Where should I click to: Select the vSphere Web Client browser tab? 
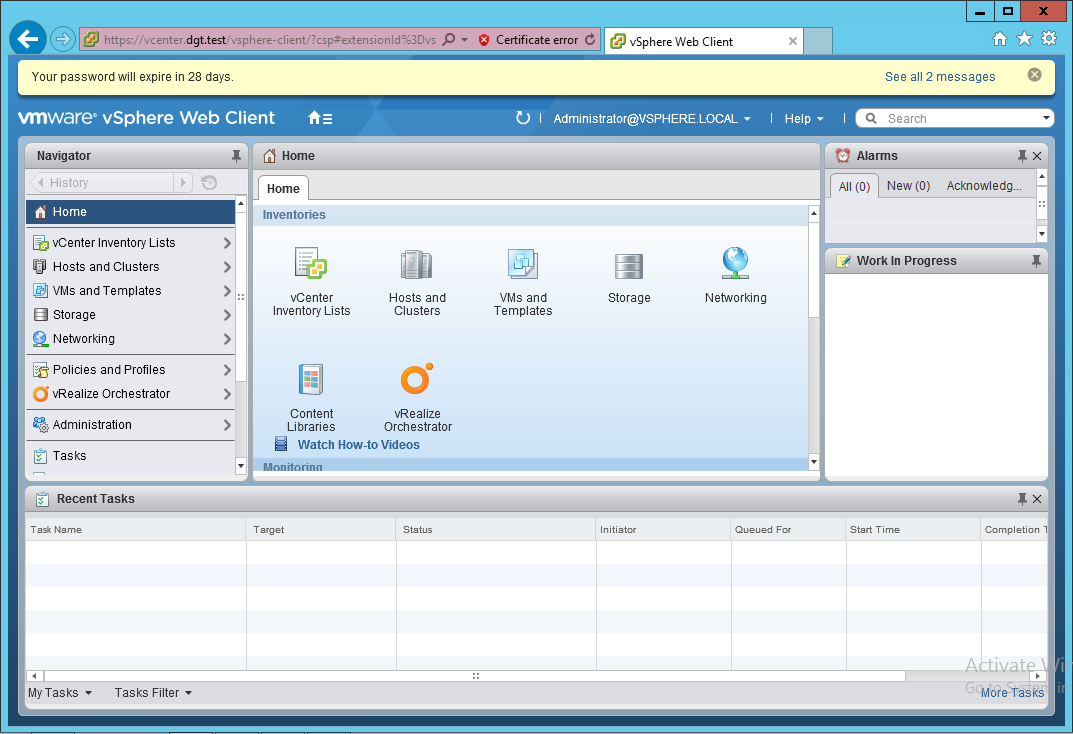[x=703, y=41]
